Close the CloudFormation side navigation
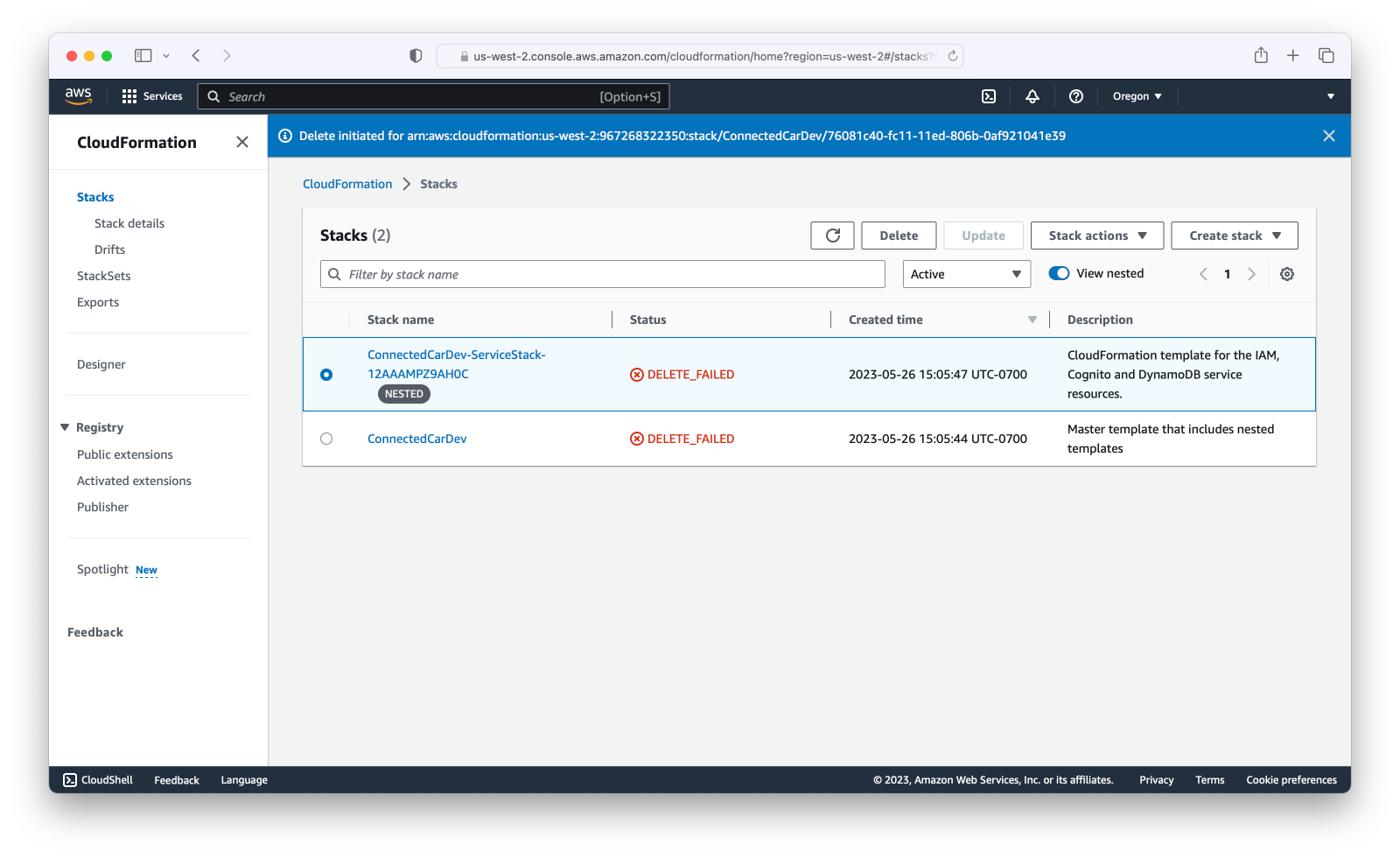The height and width of the screenshot is (858, 1400). [x=242, y=142]
